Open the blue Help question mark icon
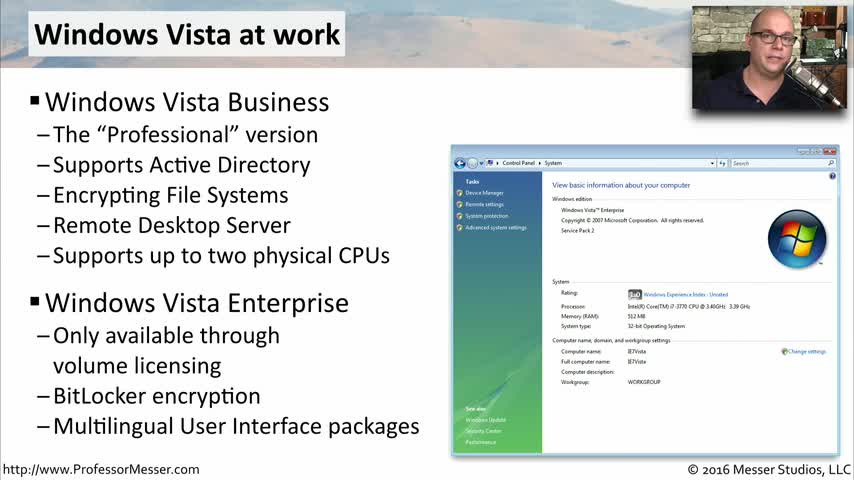This screenshot has width=854, height=480. click(832, 176)
